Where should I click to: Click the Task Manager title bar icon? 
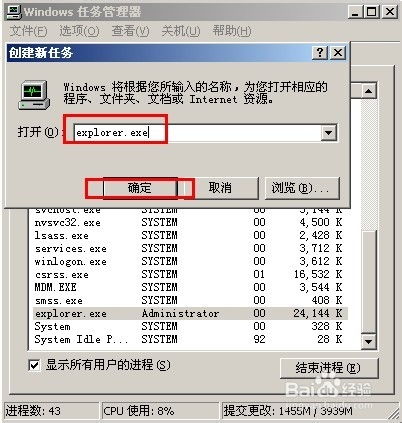click(13, 12)
